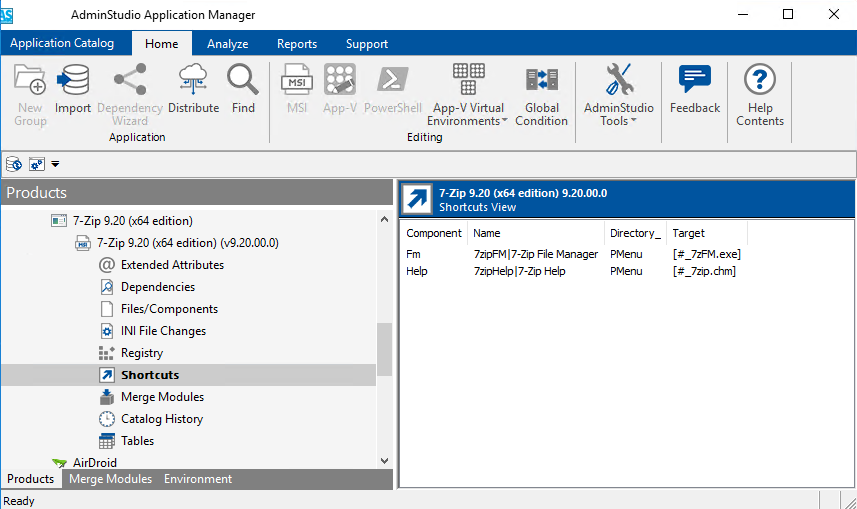The height and width of the screenshot is (509, 857).
Task: Click the 7zipFM shortcut row
Action: click(535, 254)
